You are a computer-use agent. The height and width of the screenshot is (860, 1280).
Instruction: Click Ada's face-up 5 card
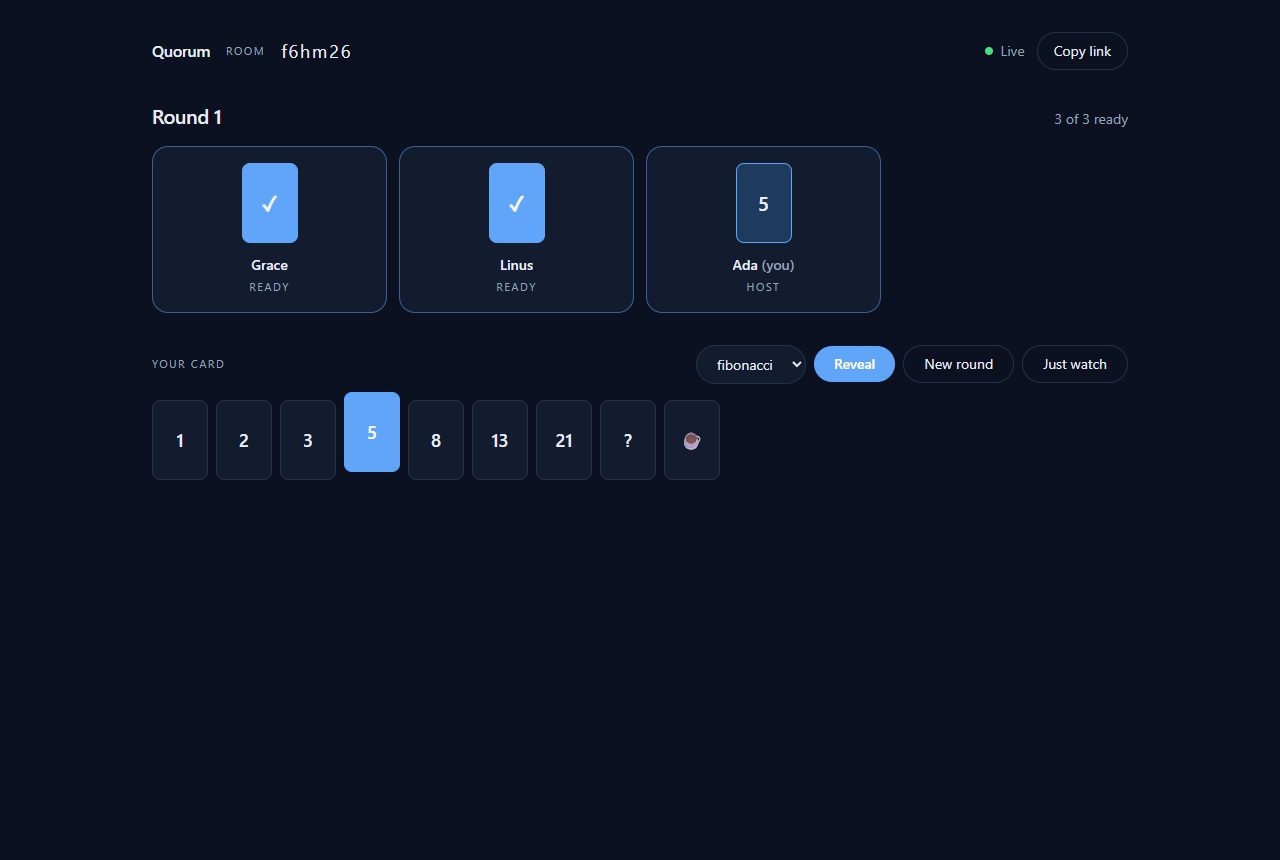pyautogui.click(x=764, y=203)
